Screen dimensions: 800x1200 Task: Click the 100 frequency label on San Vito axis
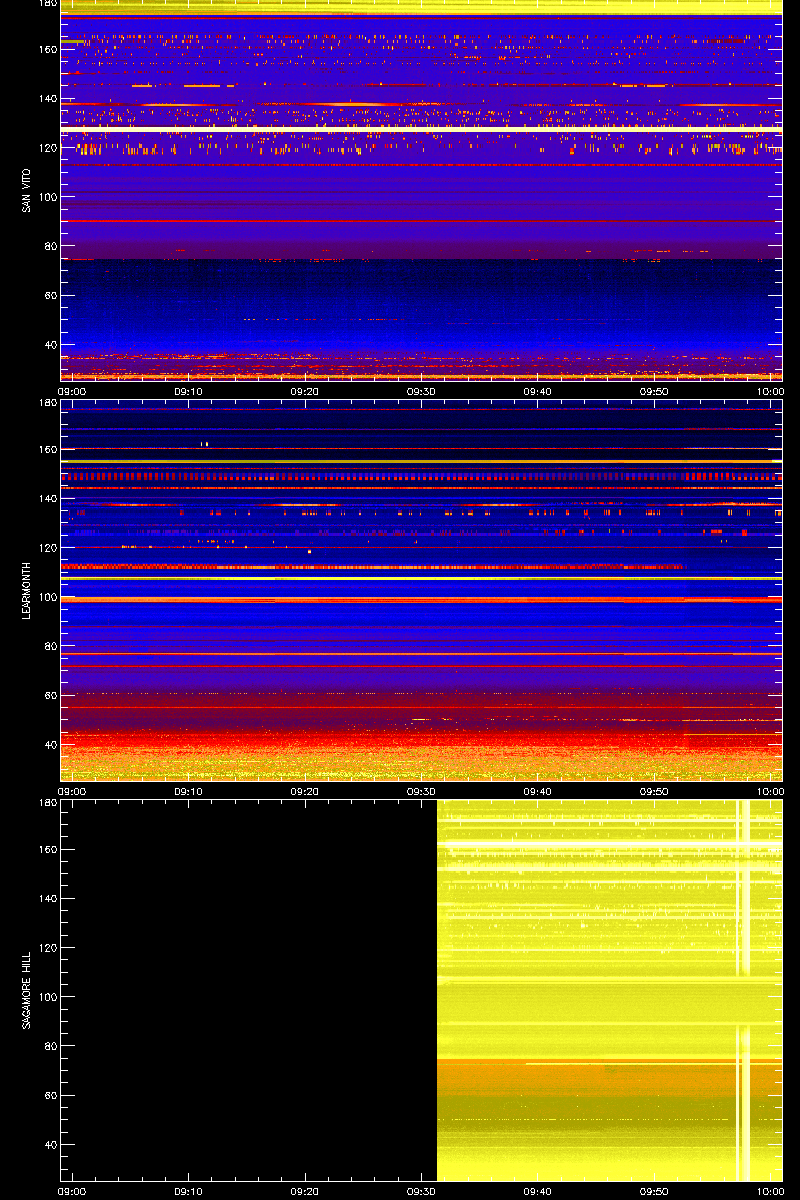[x=46, y=197]
